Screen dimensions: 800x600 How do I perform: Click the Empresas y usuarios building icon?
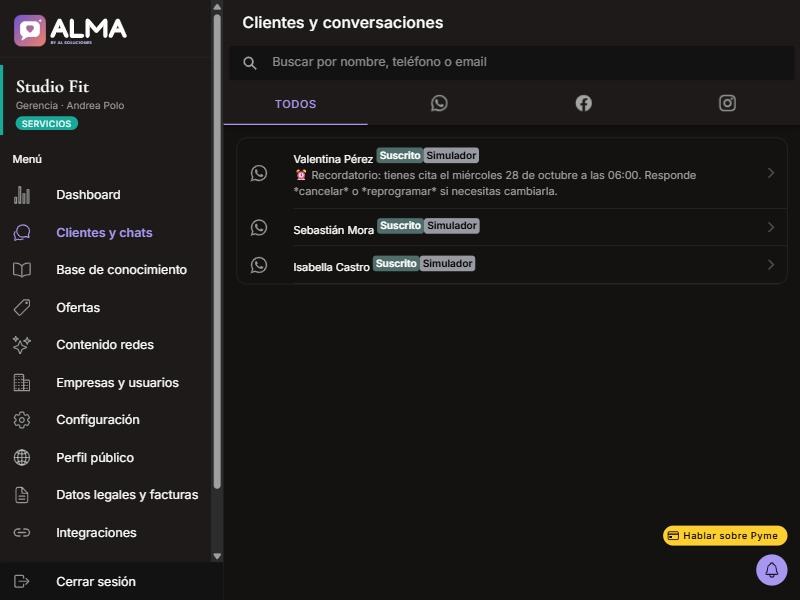22,383
